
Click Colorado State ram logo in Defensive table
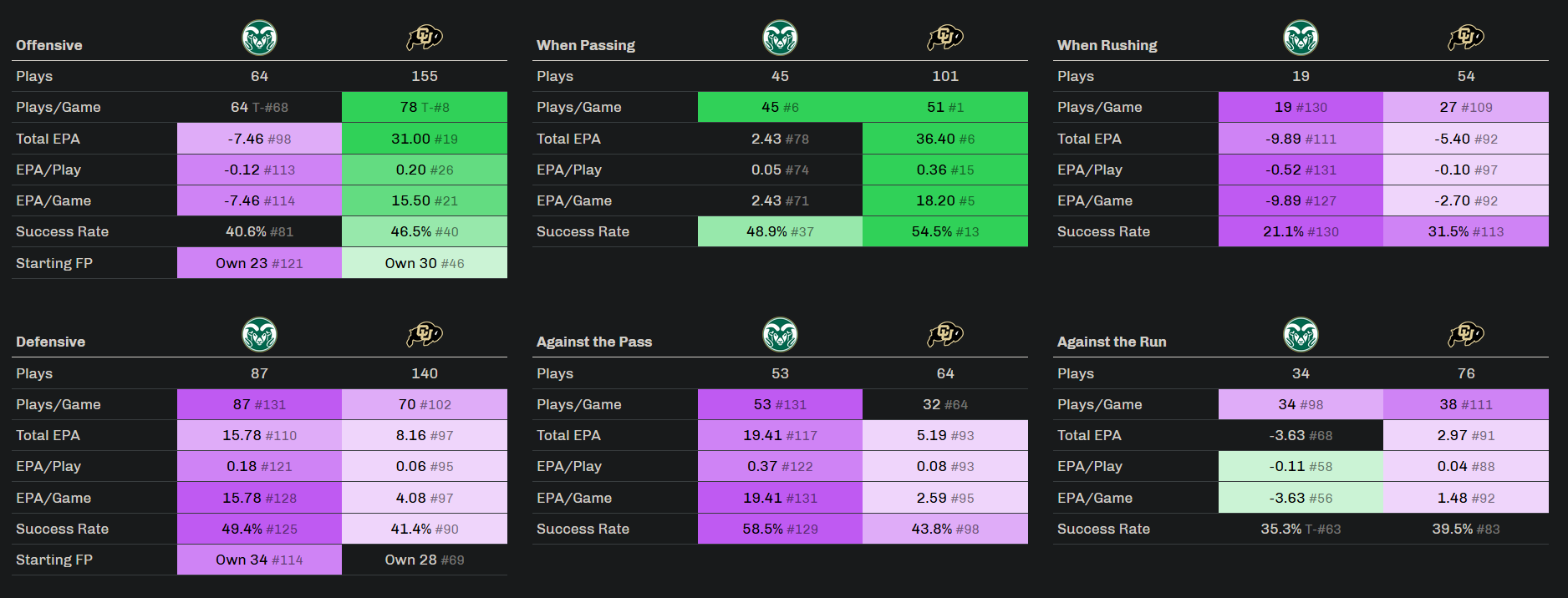pos(259,335)
